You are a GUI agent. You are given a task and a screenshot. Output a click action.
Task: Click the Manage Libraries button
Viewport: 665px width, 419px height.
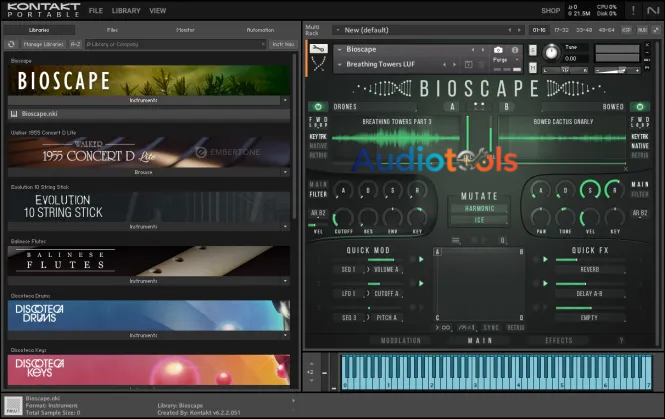click(x=43, y=44)
